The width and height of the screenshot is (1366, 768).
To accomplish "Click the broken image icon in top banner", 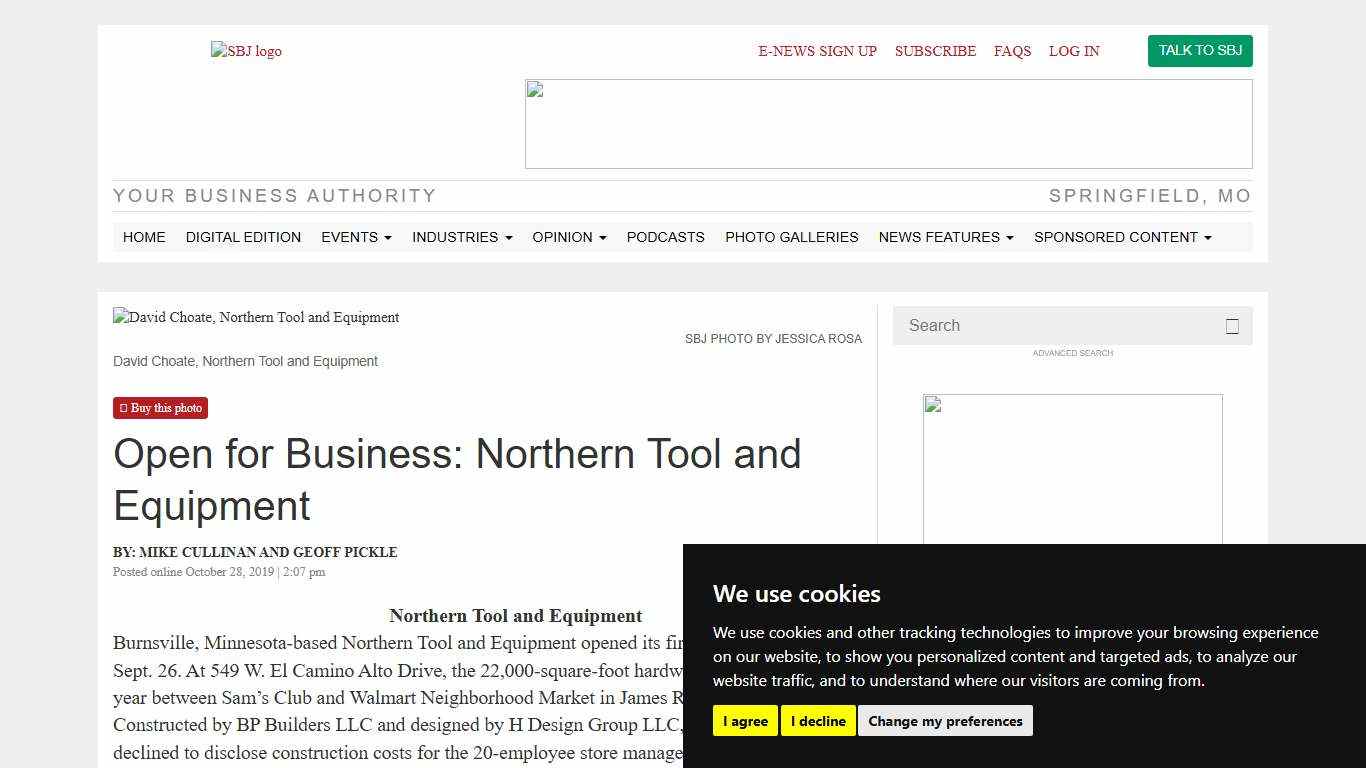I will (533, 89).
